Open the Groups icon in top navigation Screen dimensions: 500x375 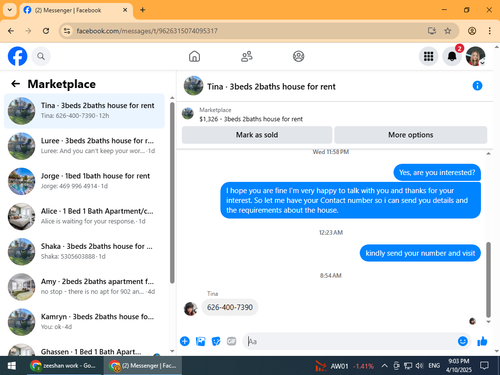[298, 56]
